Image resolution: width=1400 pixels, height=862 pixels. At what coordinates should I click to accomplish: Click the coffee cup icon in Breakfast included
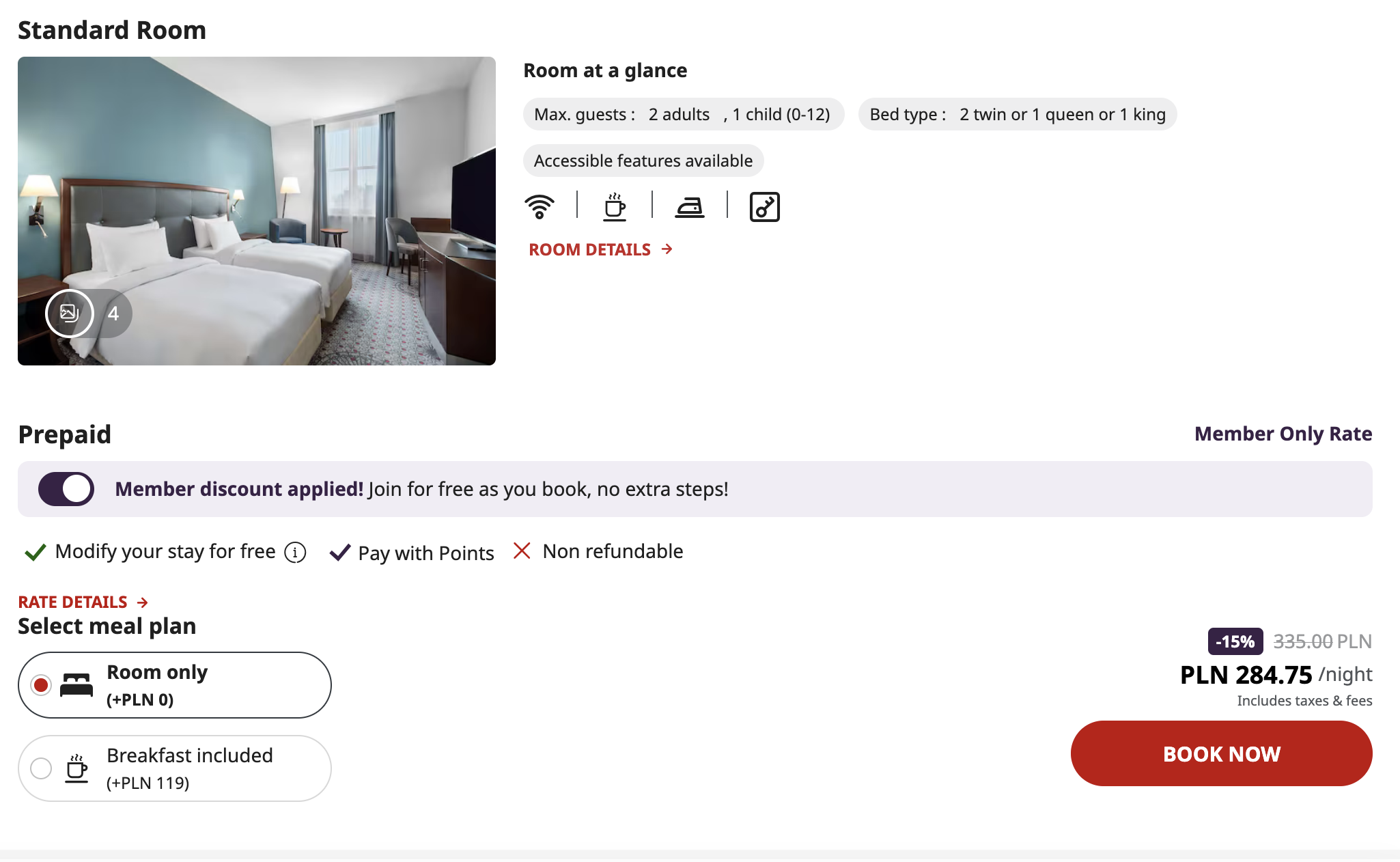[76, 768]
